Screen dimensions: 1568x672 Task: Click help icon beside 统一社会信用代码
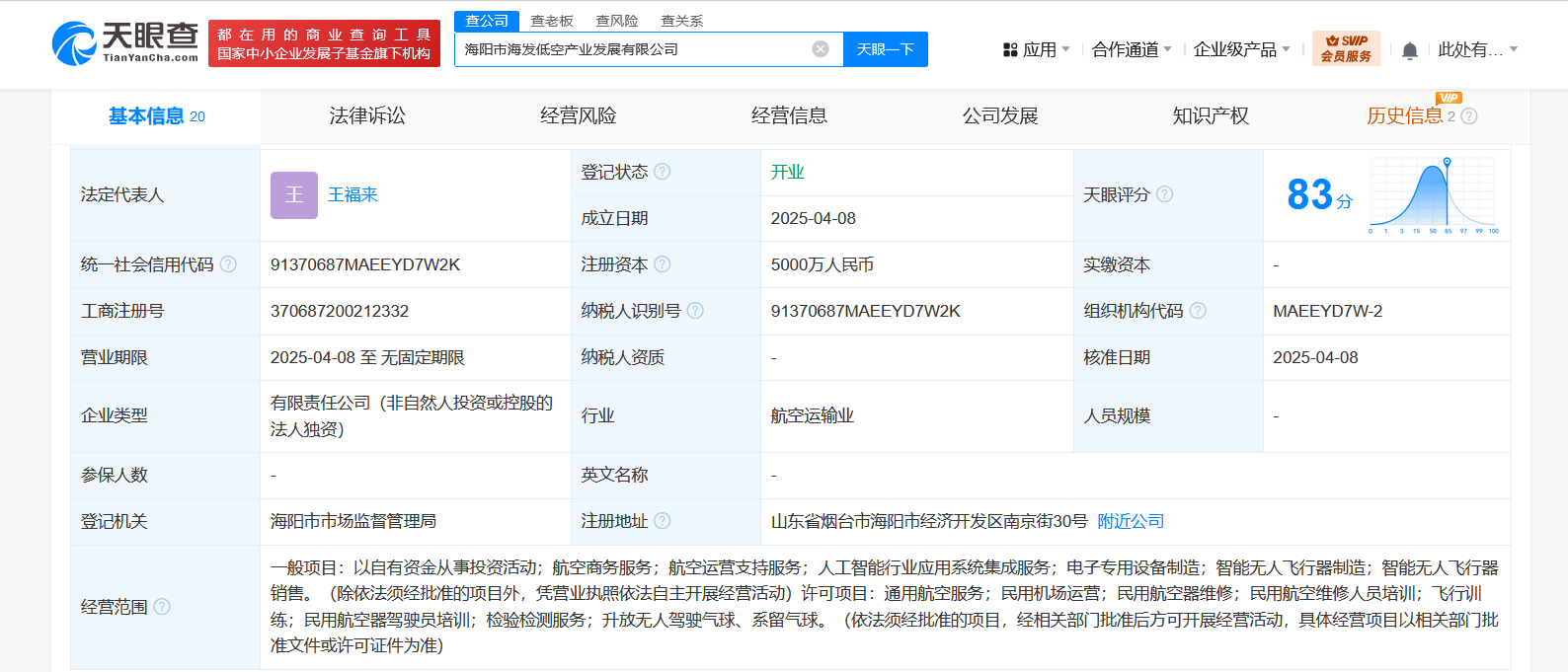(x=228, y=264)
